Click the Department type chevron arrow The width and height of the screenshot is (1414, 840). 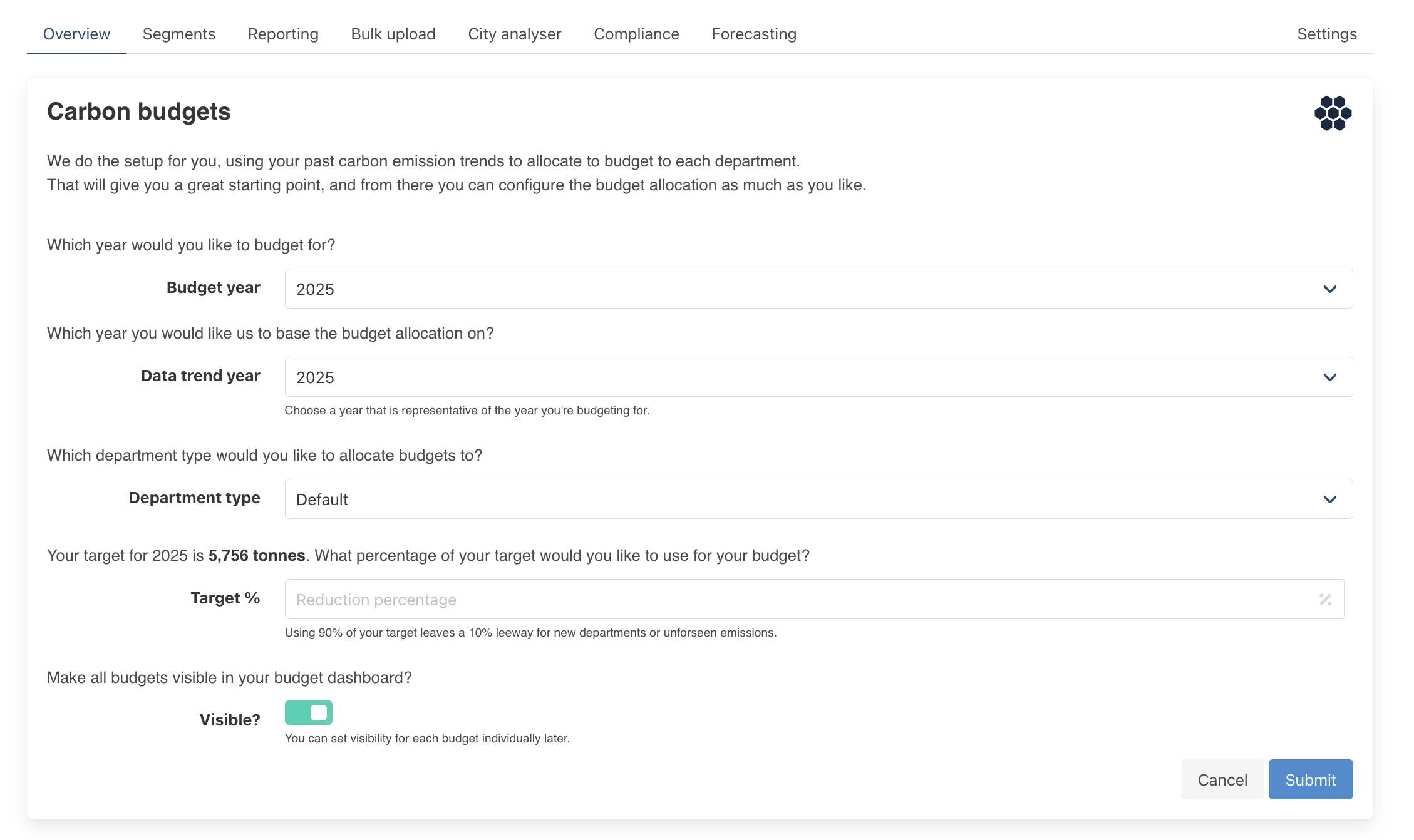click(1329, 499)
